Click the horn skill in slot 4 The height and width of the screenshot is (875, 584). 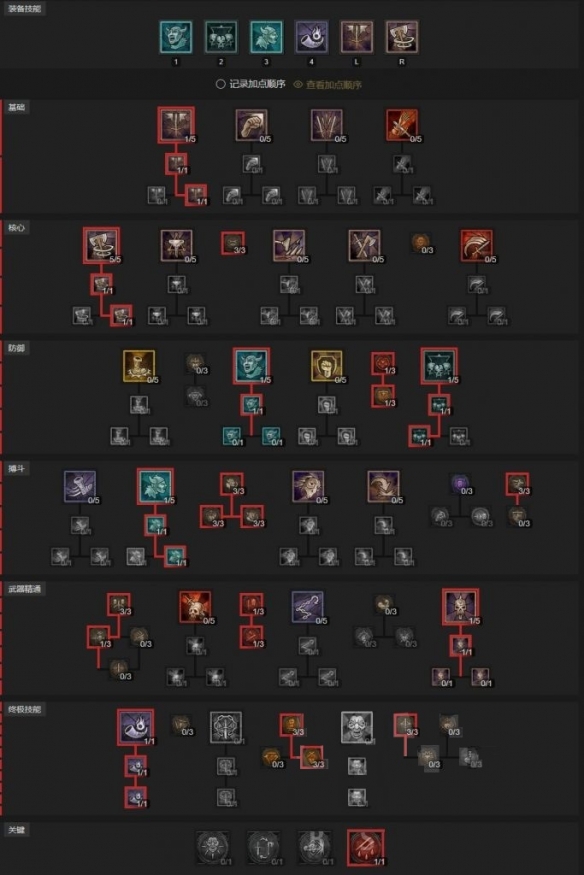click(x=311, y=37)
